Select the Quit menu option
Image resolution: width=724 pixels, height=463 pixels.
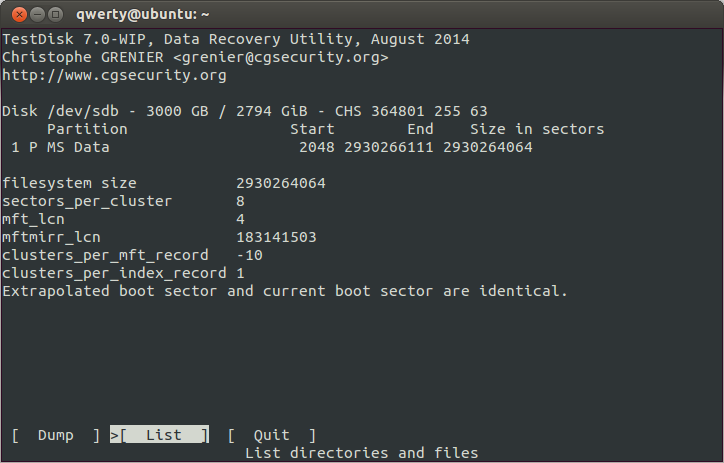pyautogui.click(x=272, y=435)
